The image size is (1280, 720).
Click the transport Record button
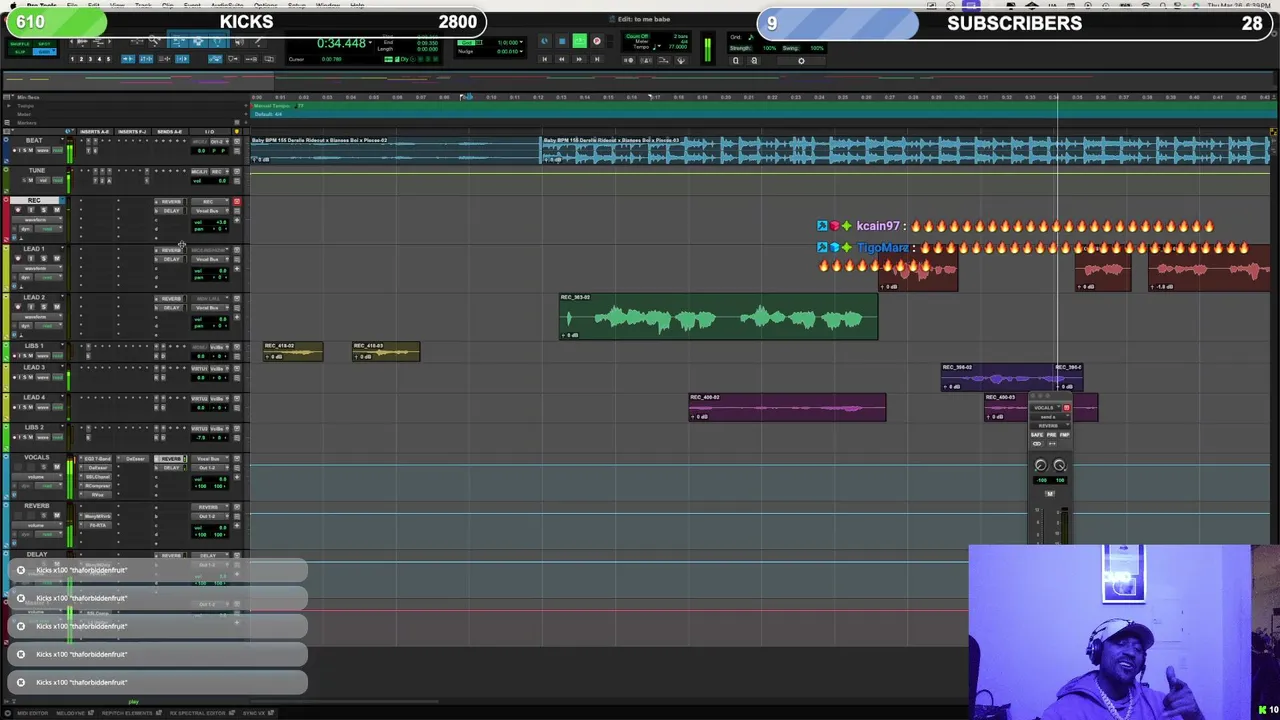597,41
